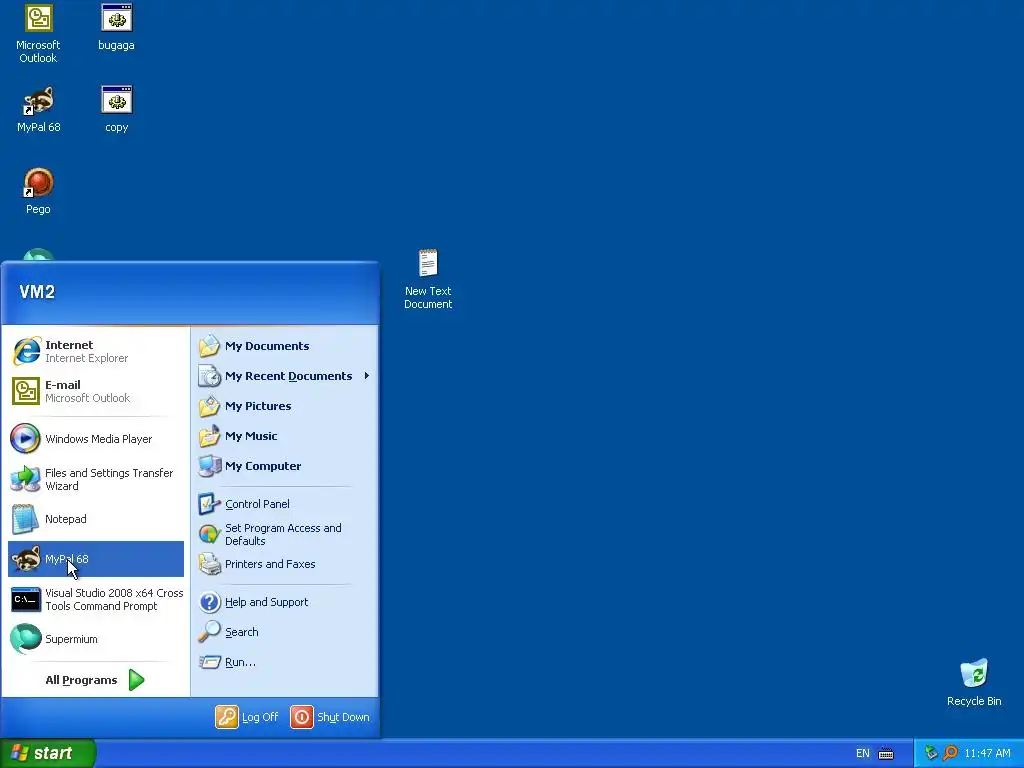Click the start button on the taskbar
The height and width of the screenshot is (768, 1024).
point(48,753)
